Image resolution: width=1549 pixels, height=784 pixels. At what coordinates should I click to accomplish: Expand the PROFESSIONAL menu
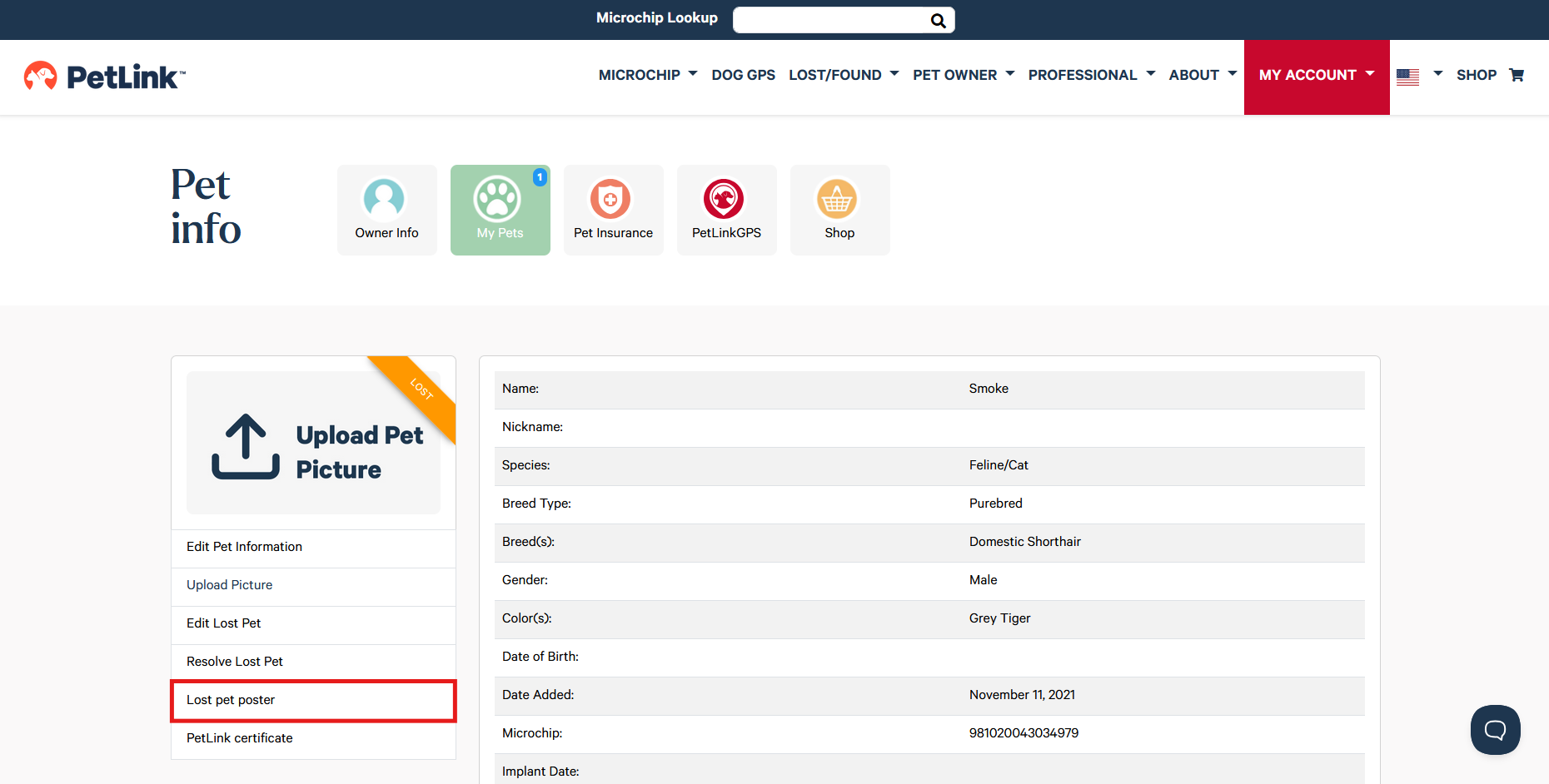click(1092, 75)
